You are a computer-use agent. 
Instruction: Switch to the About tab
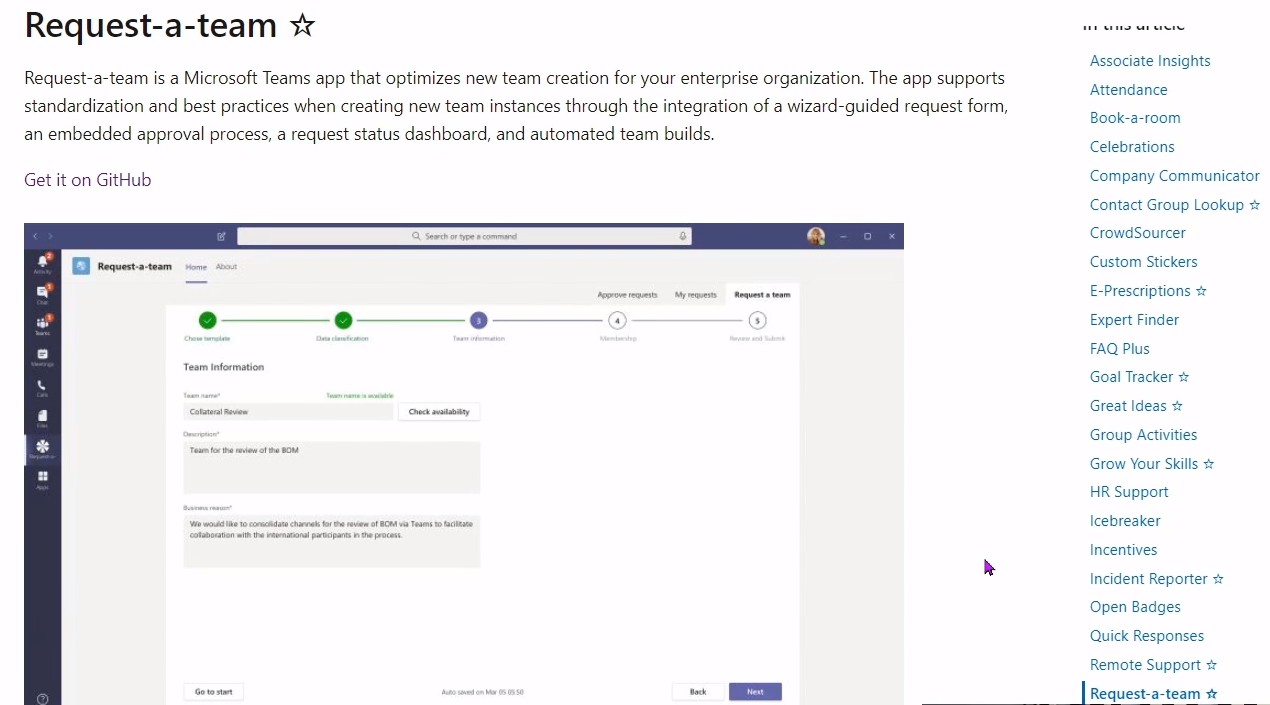click(227, 267)
